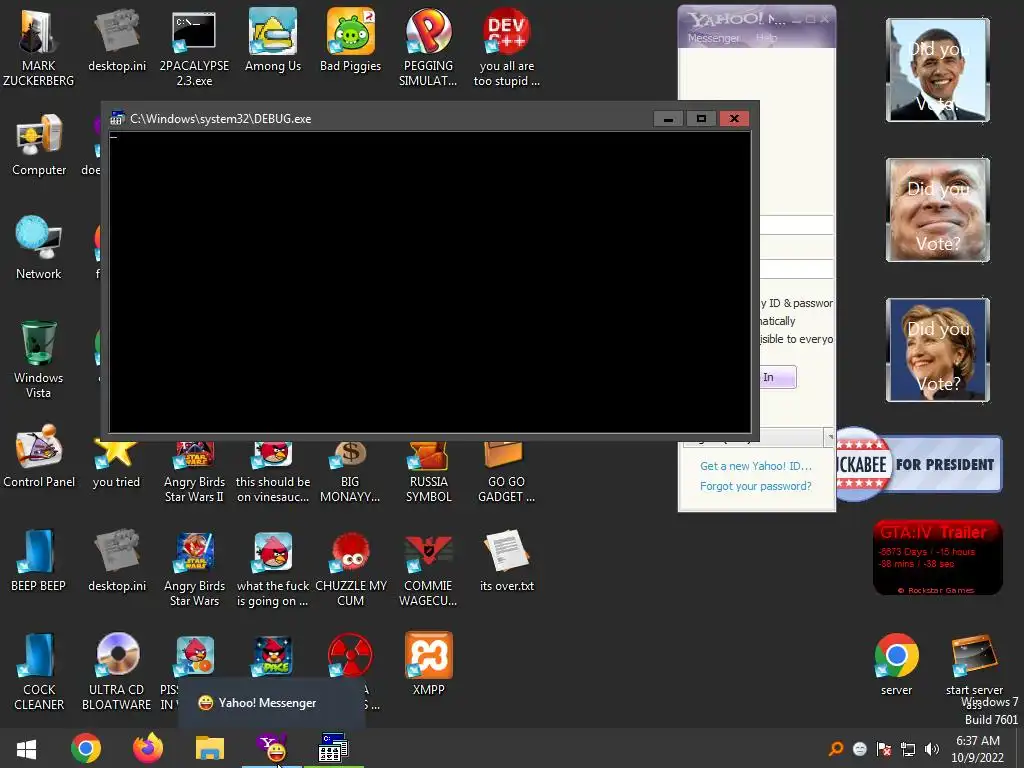This screenshot has height=768, width=1024.
Task: Select 'this should be on vinesauc...' icon
Action: 273,472
